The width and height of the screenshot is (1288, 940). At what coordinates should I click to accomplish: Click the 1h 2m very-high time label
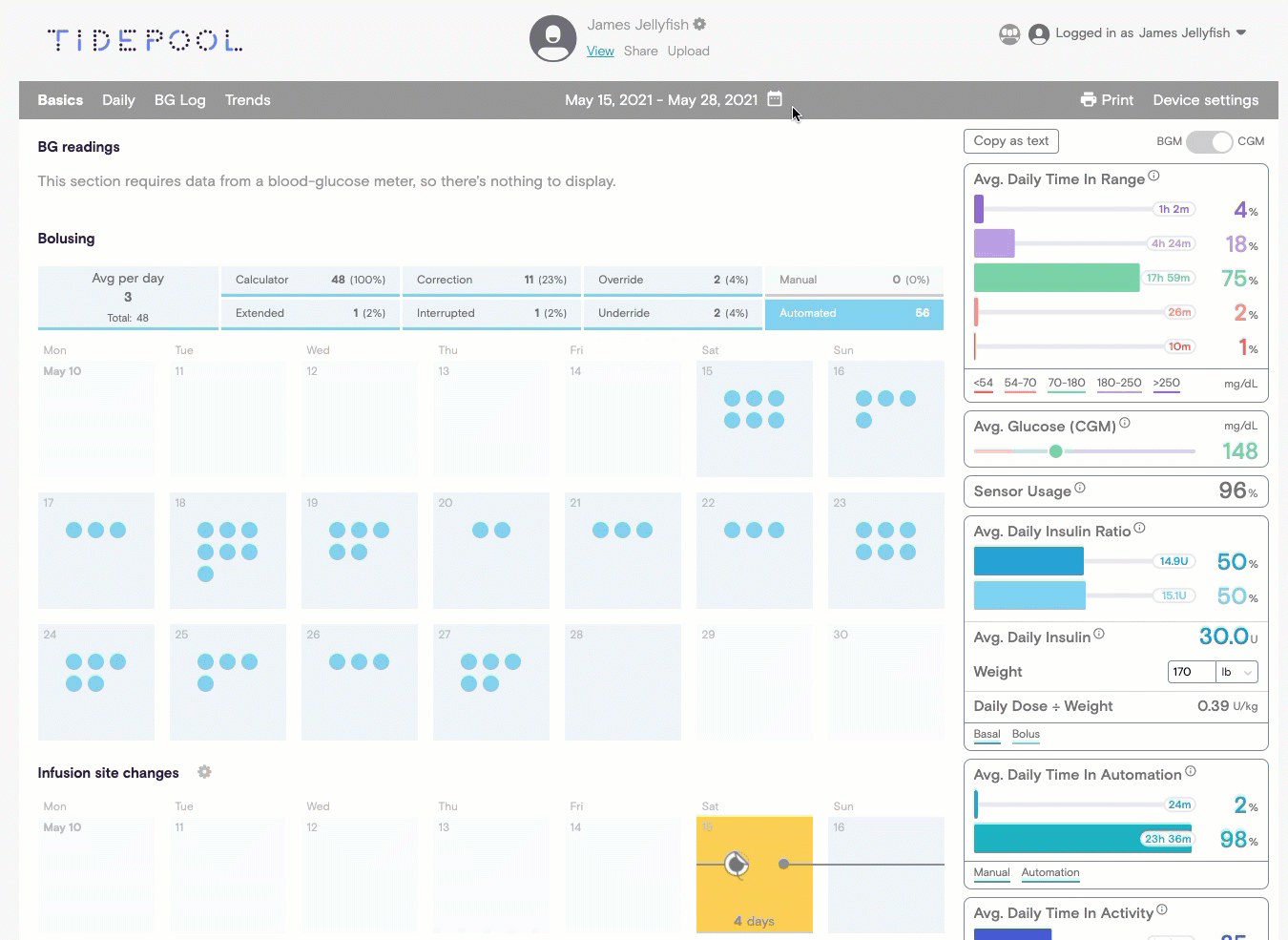pos(1174,209)
